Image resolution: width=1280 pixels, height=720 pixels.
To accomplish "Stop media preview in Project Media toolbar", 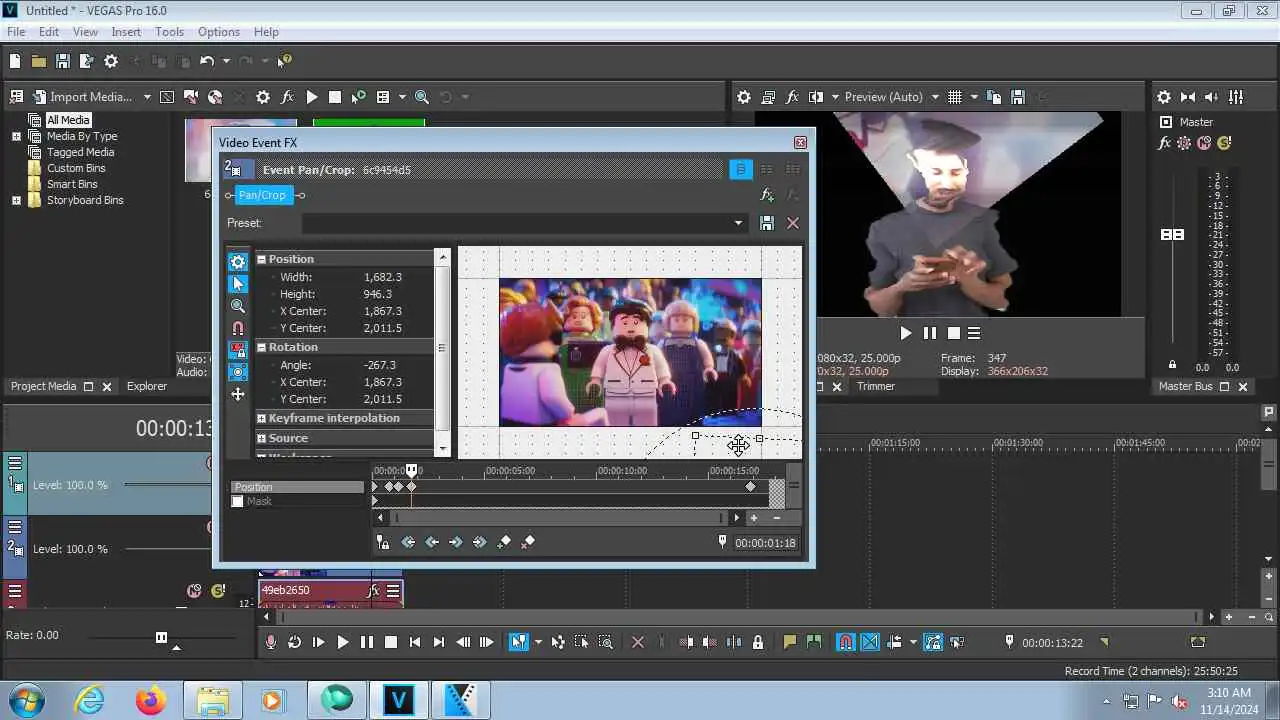I will (x=335, y=97).
